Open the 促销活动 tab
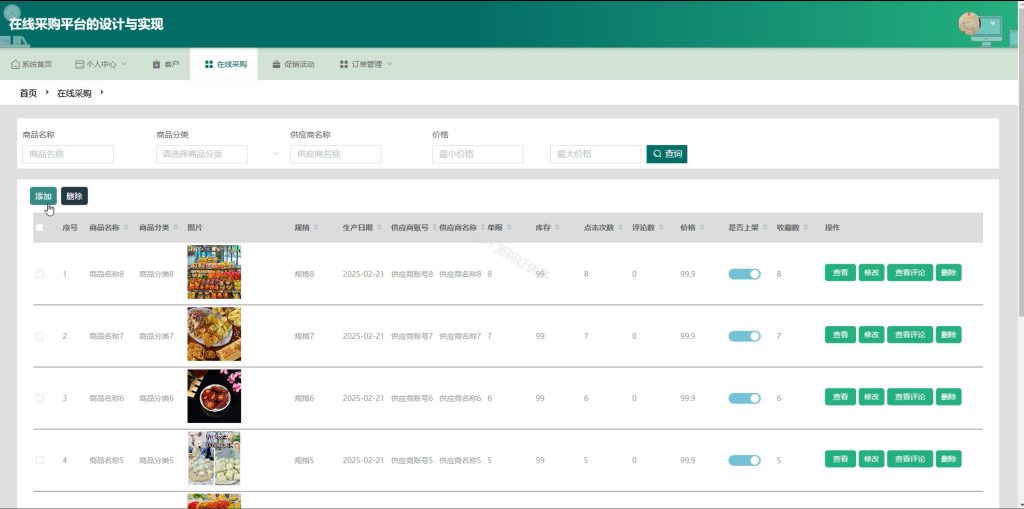1024x509 pixels. pyautogui.click(x=293, y=64)
